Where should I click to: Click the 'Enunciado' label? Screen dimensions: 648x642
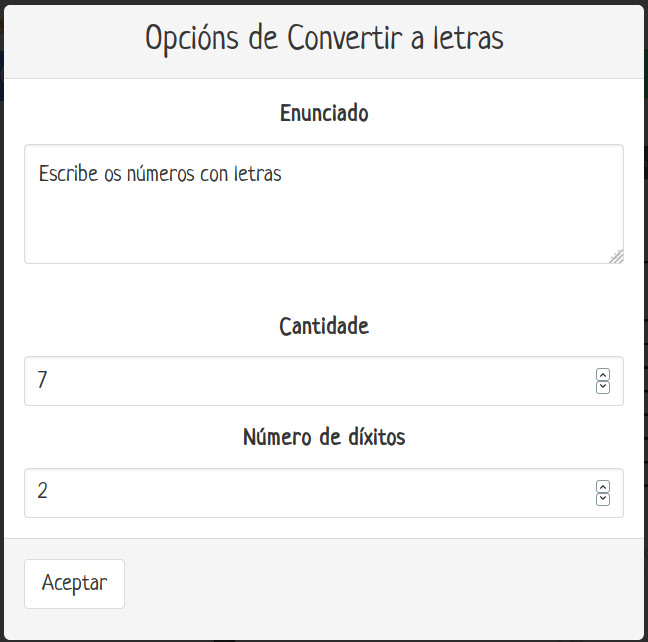324,114
